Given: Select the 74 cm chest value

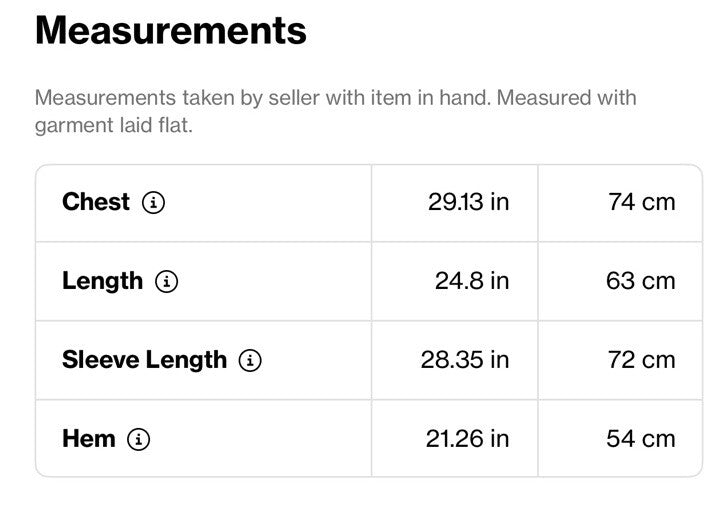Looking at the screenshot, I should (x=642, y=202).
